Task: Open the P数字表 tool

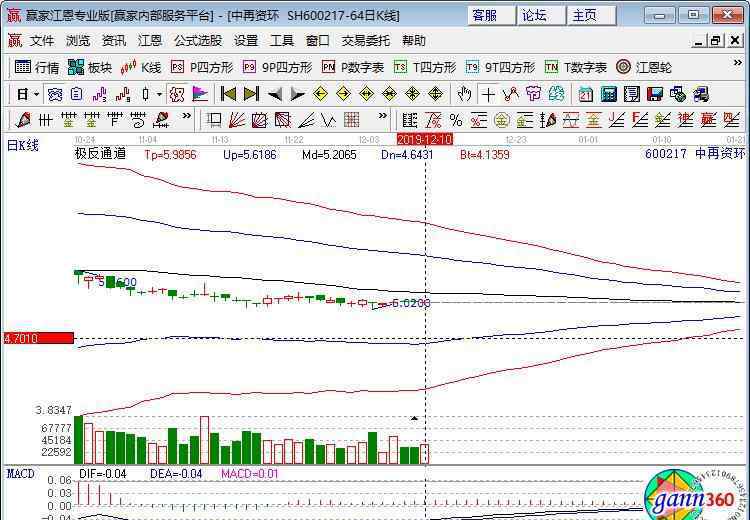Action: (353, 67)
